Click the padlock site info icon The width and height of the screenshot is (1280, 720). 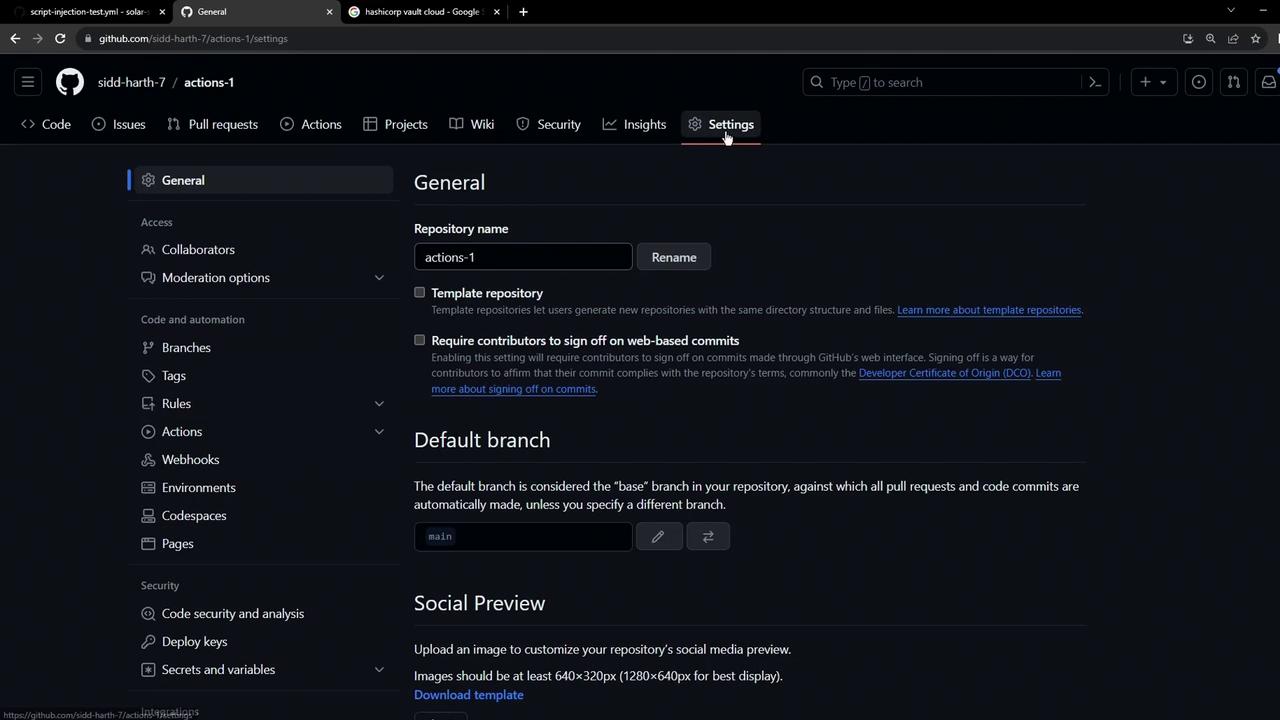pos(89,38)
